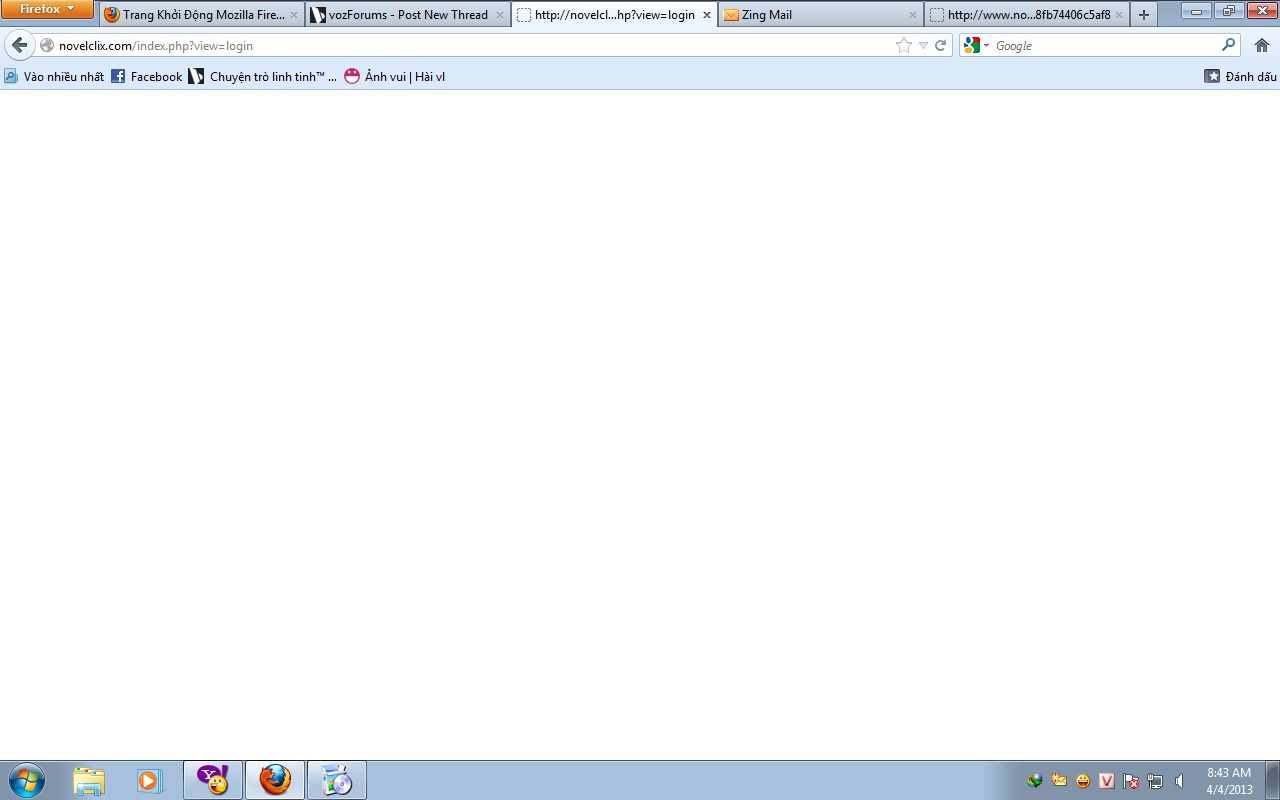
Task: Open the network connection tray icon
Action: (x=1155, y=781)
